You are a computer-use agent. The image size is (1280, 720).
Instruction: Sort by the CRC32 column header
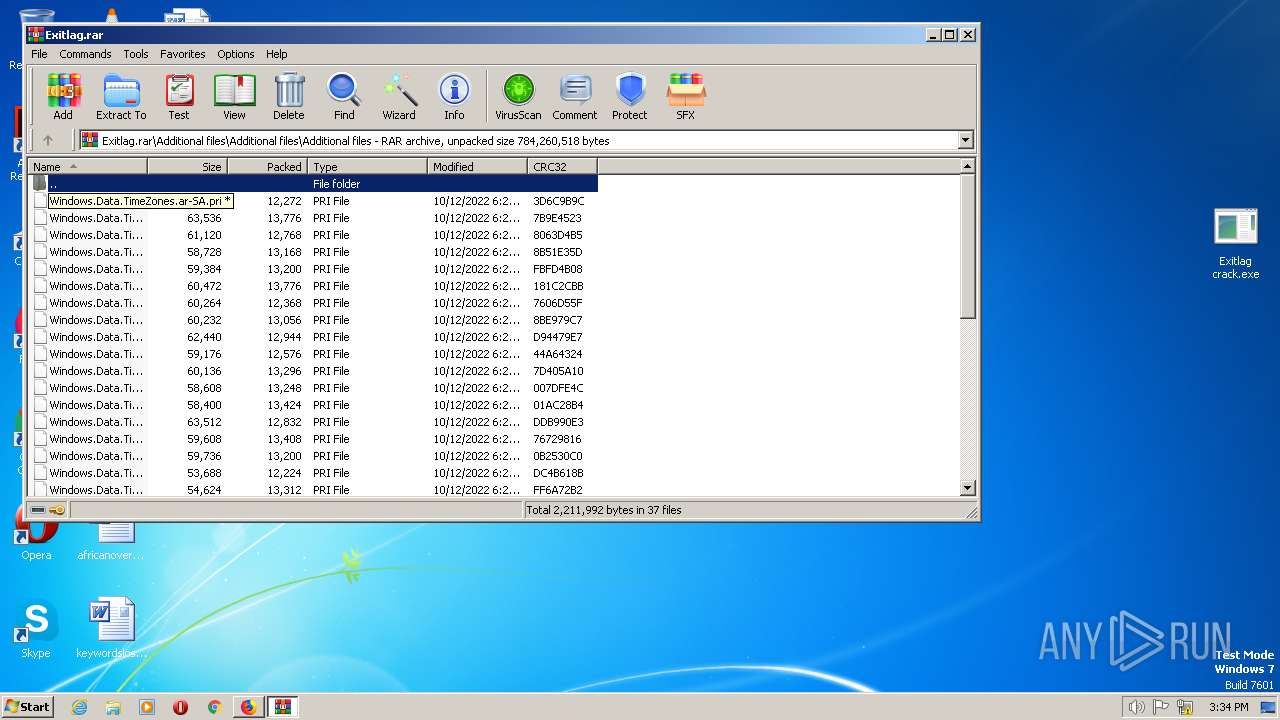click(562, 167)
